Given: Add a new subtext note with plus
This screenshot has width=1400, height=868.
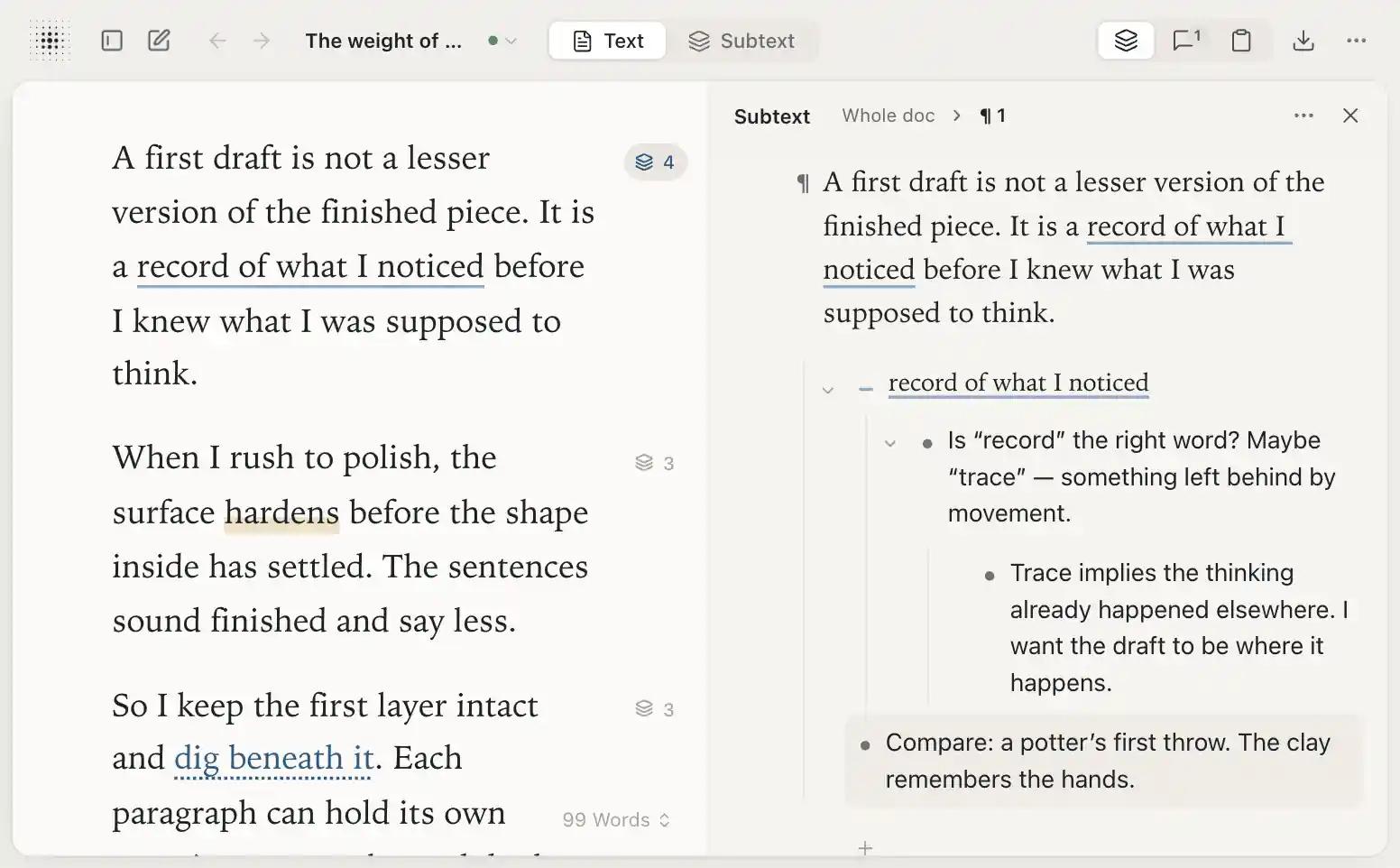Looking at the screenshot, I should (x=865, y=848).
